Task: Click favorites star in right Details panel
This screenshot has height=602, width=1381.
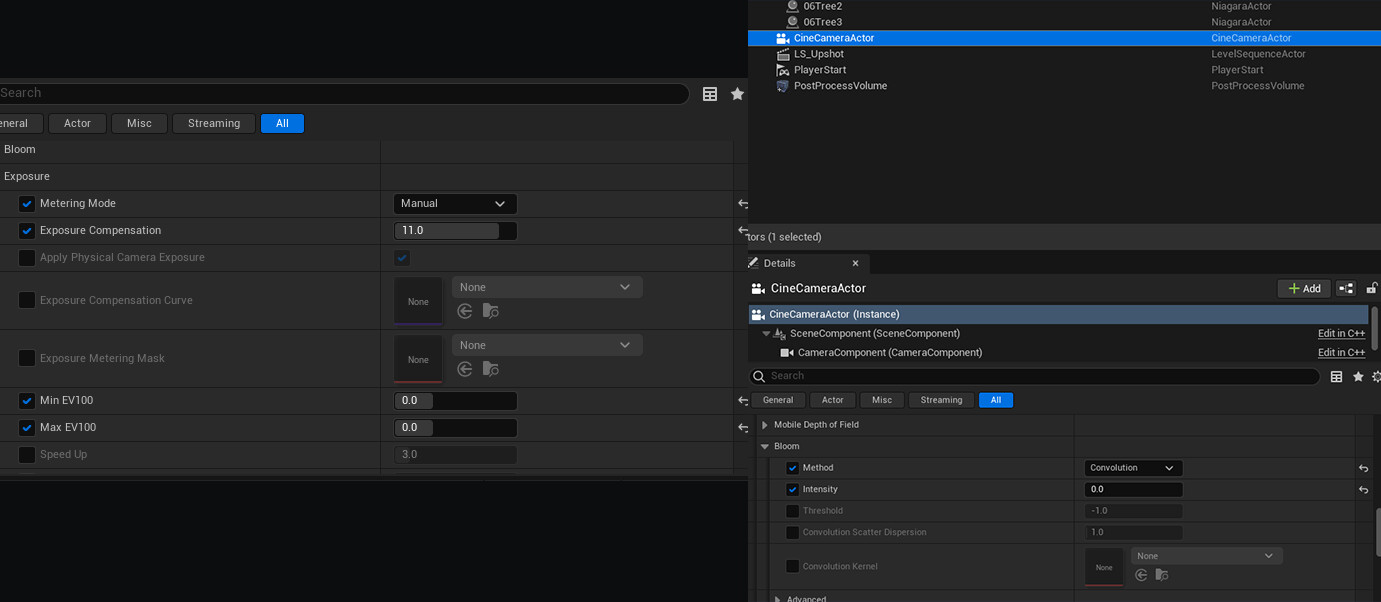Action: 1358,377
